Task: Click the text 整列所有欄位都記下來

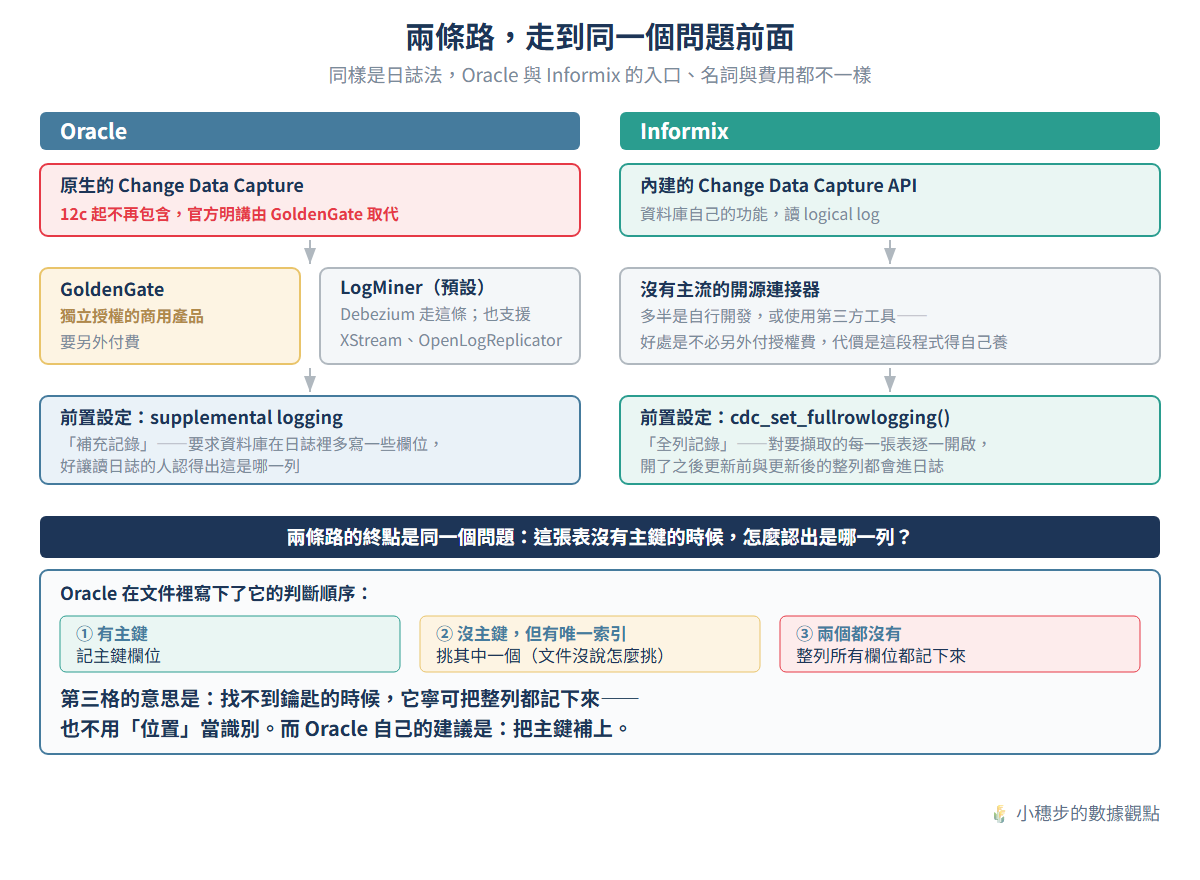Action: click(x=881, y=656)
